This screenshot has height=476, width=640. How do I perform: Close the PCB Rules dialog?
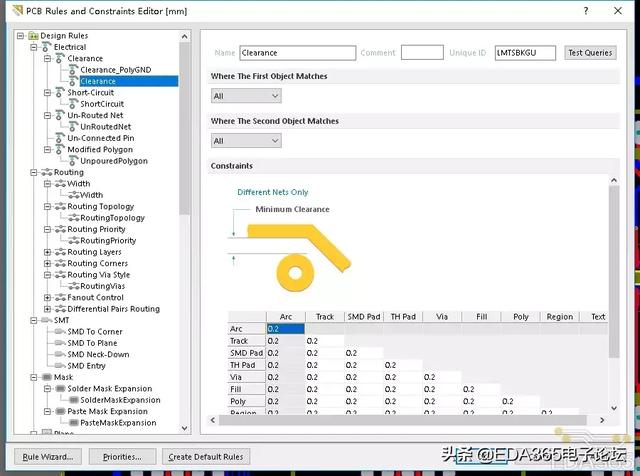(x=618, y=11)
